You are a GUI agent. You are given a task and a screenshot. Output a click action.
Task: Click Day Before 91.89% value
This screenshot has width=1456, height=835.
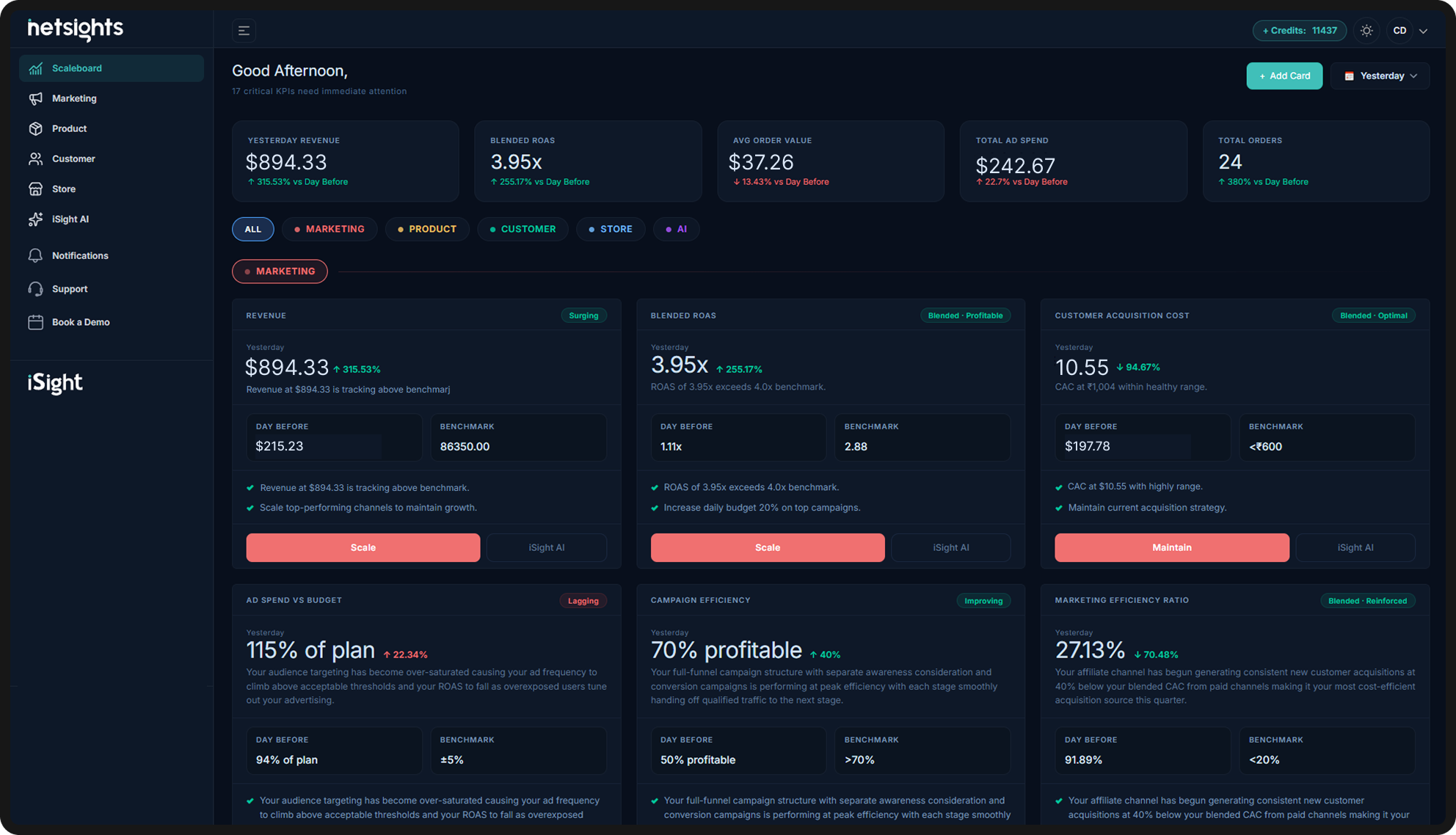1083,759
